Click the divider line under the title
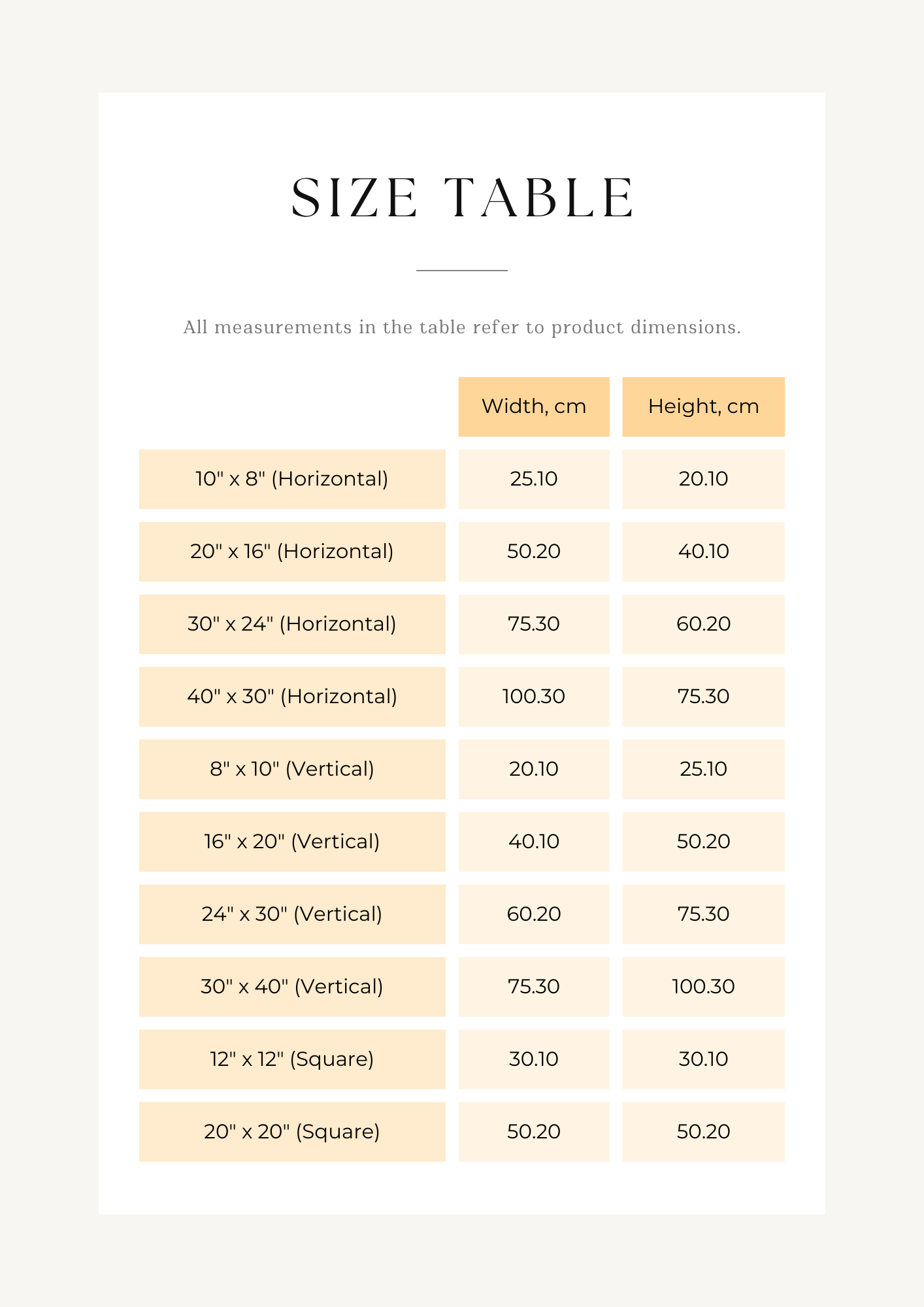This screenshot has width=924, height=1307. [x=462, y=270]
